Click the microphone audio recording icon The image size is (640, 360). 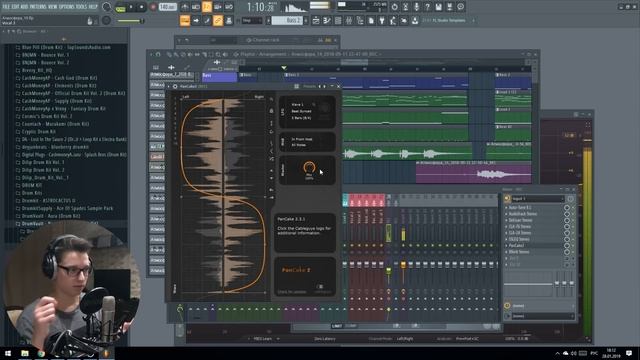[416, 7]
